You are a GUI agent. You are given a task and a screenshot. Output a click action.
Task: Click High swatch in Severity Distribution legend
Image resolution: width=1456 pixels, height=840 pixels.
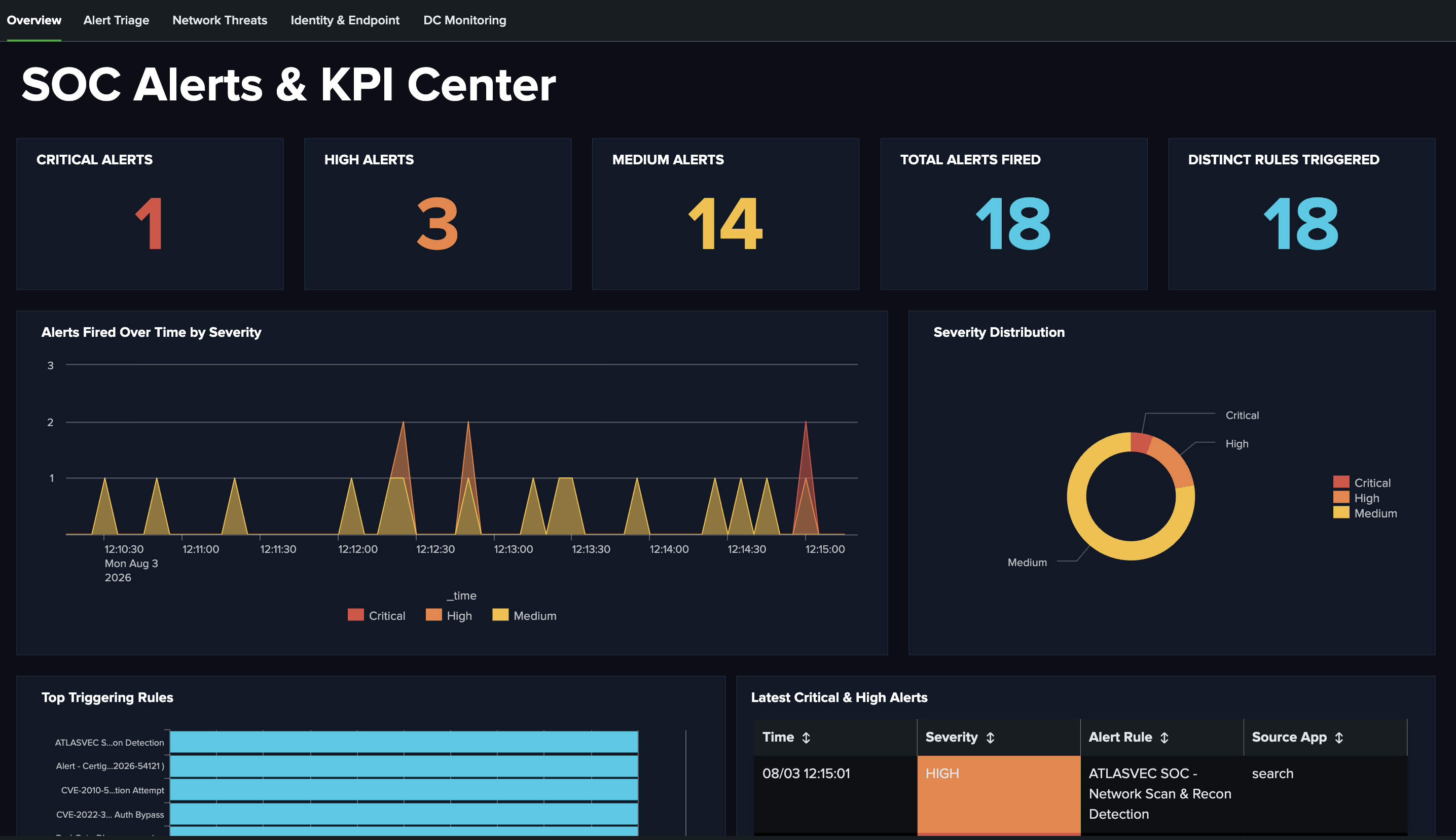tap(1341, 497)
